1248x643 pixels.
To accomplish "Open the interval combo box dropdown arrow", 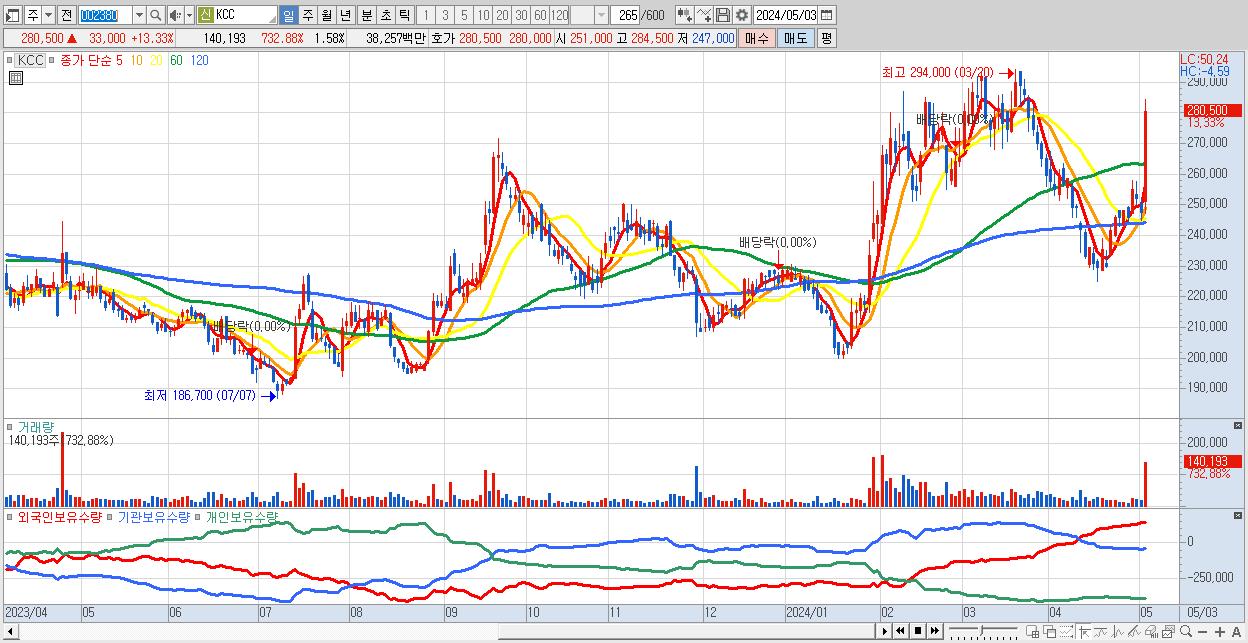I will [x=601, y=15].
